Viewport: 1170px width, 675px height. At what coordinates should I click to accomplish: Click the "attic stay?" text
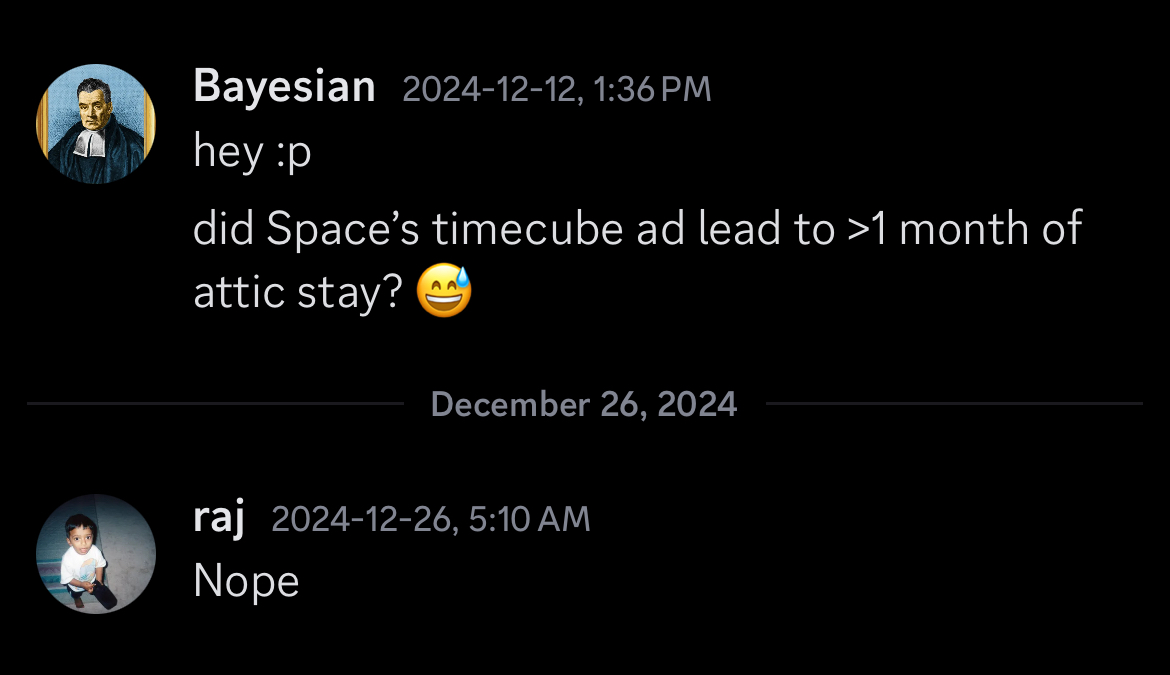click(x=298, y=294)
